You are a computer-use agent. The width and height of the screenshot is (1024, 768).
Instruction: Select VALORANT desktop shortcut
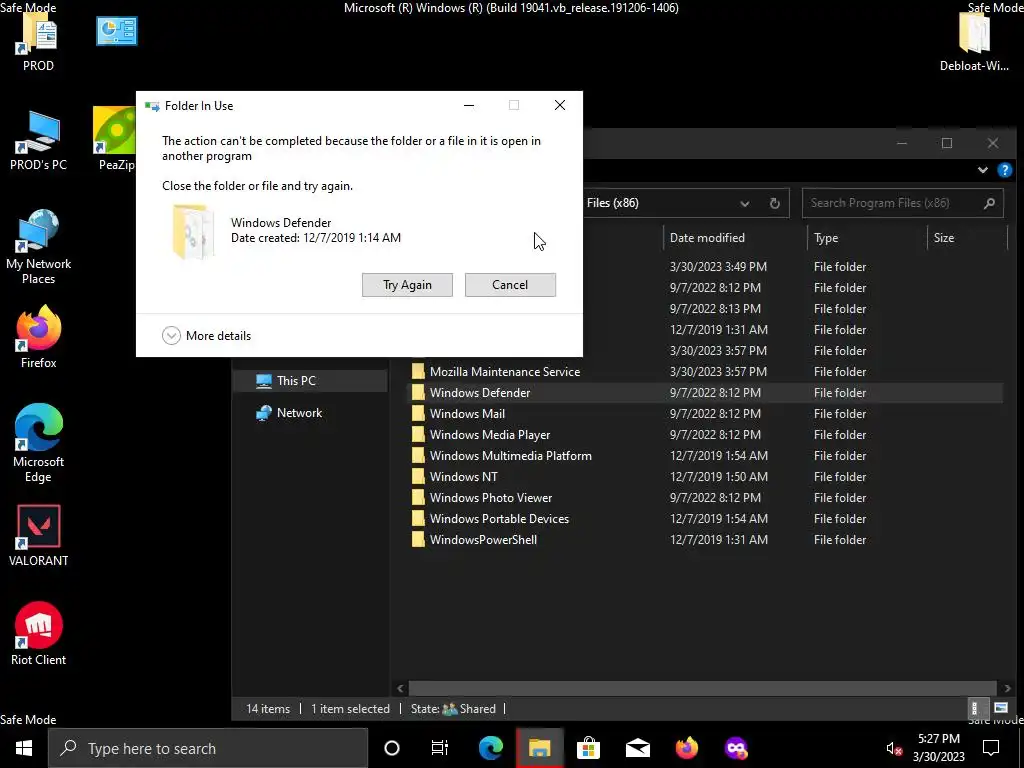(x=39, y=536)
